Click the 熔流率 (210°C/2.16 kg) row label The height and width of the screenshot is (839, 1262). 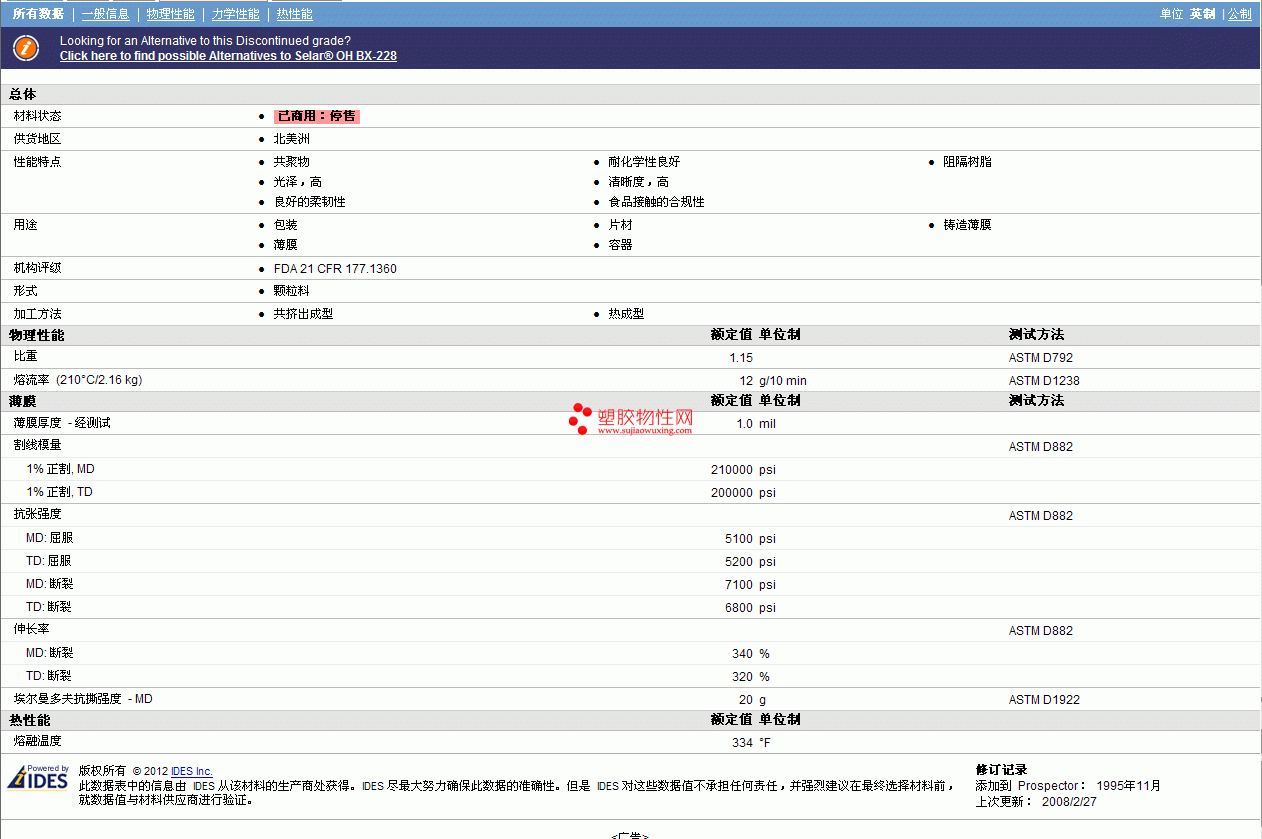[x=78, y=380]
